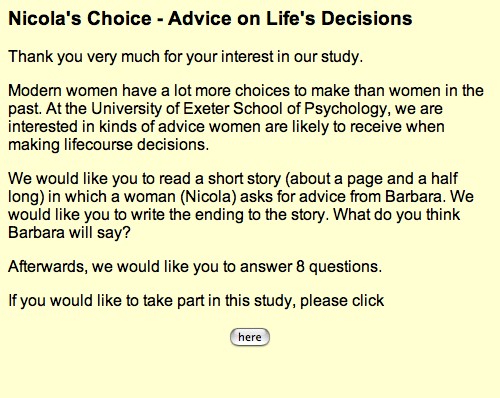Click 'Advice on Life's Decisions' in the title
Image resolution: width=500 pixels, height=398 pixels.
click(x=290, y=18)
